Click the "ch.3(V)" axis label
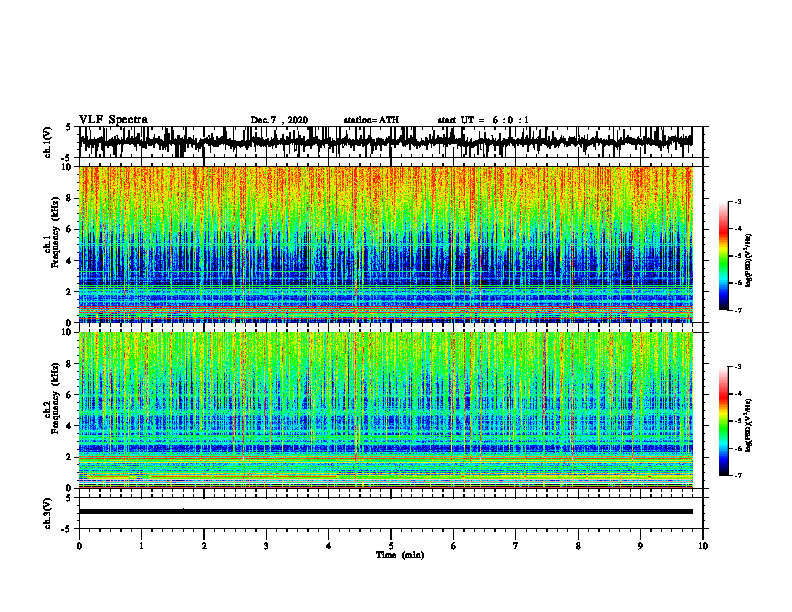This screenshot has width=792, height=612. tap(48, 514)
